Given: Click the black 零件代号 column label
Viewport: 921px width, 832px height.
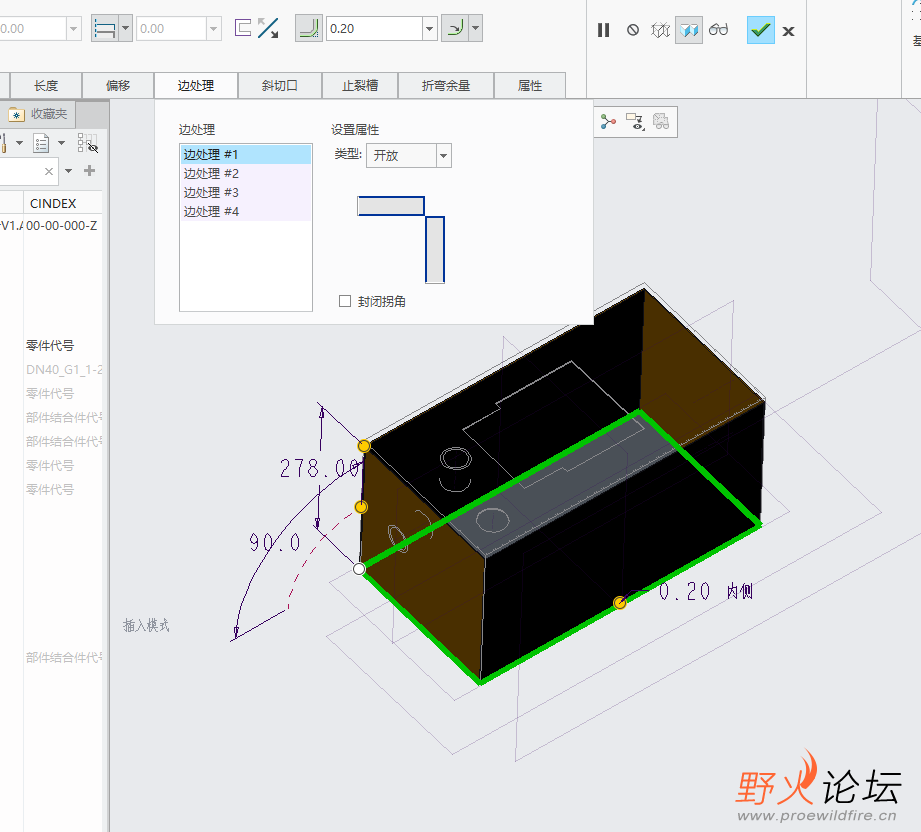Looking at the screenshot, I should pos(50,345).
